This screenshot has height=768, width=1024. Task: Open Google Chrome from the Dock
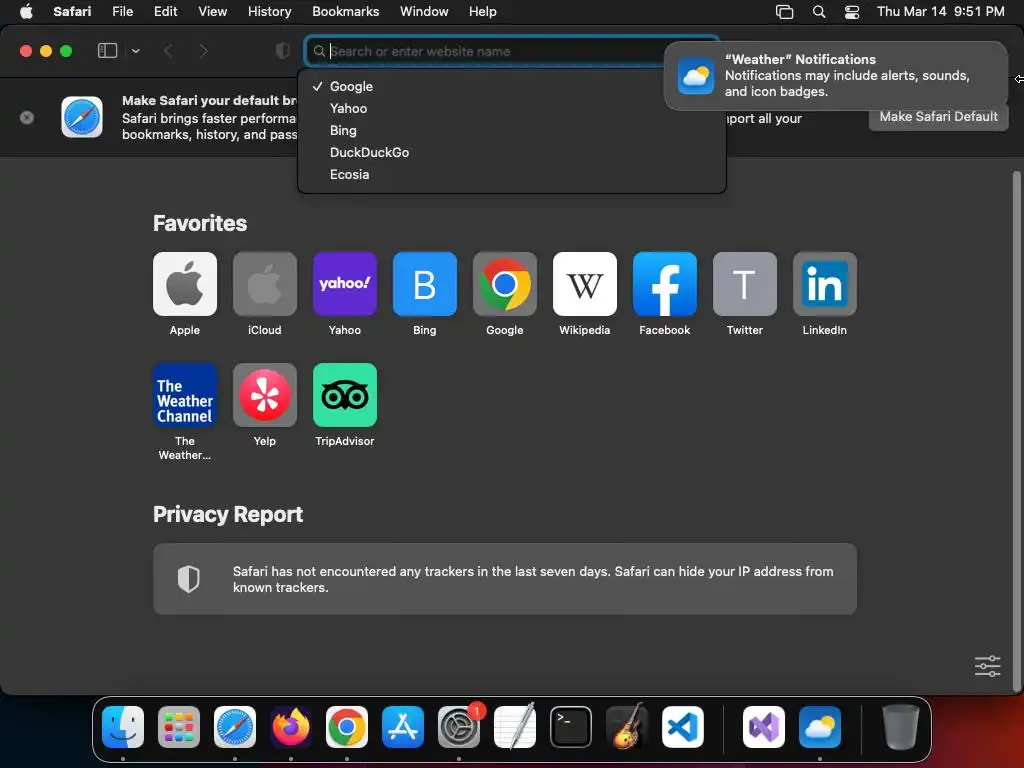(347, 727)
